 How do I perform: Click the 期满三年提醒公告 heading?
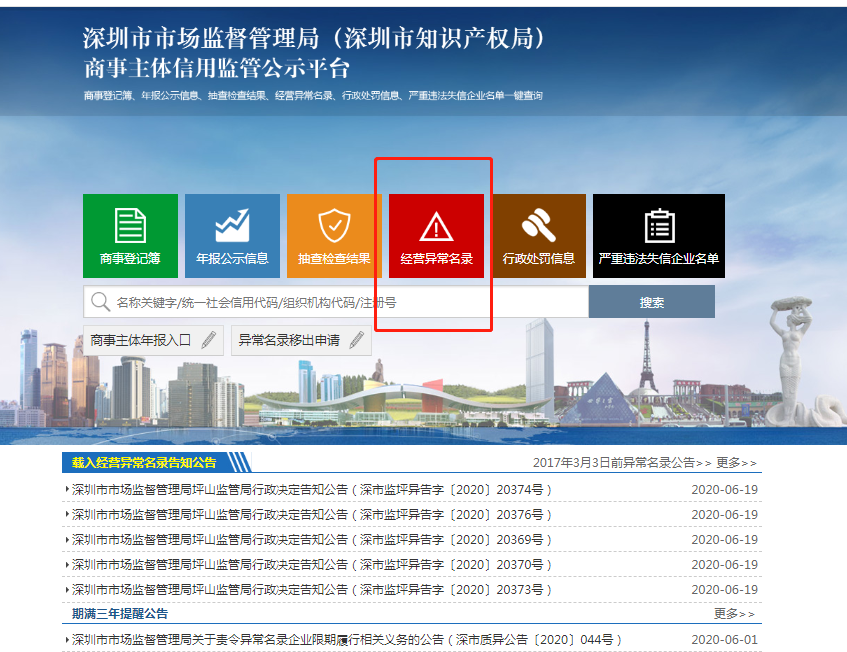[x=120, y=614]
